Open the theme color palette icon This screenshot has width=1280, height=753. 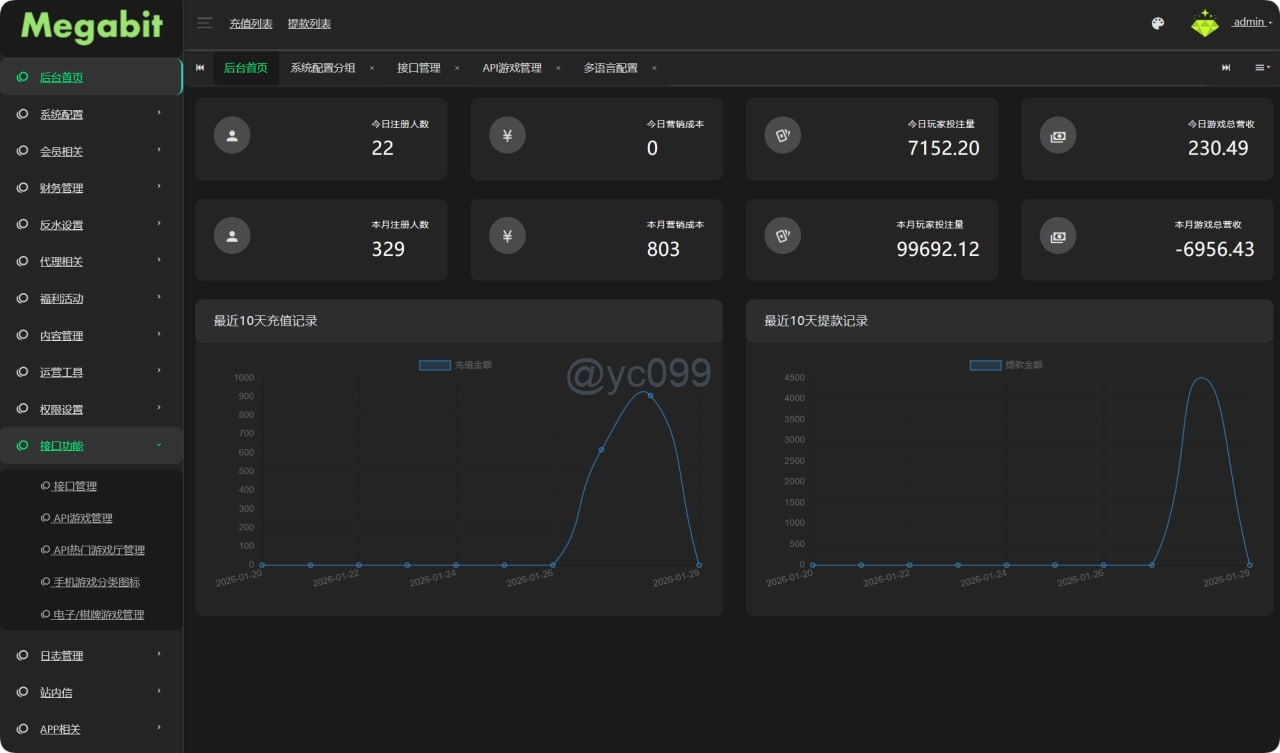coord(1158,23)
